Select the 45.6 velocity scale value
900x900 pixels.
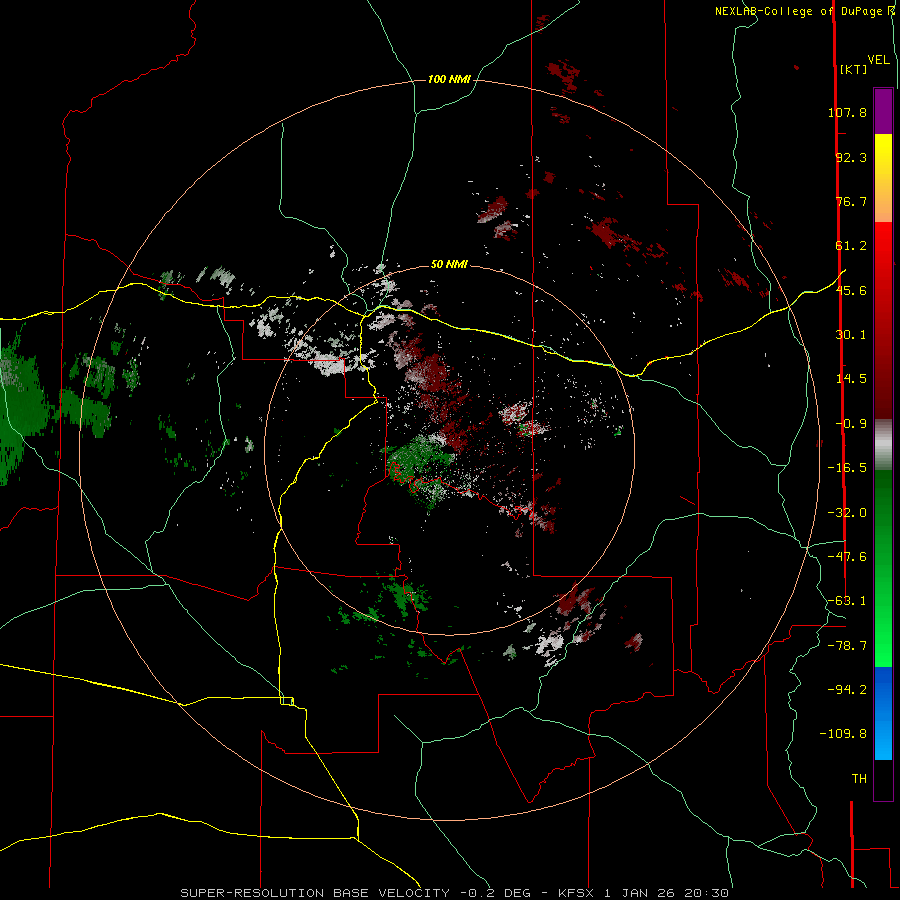(x=851, y=290)
